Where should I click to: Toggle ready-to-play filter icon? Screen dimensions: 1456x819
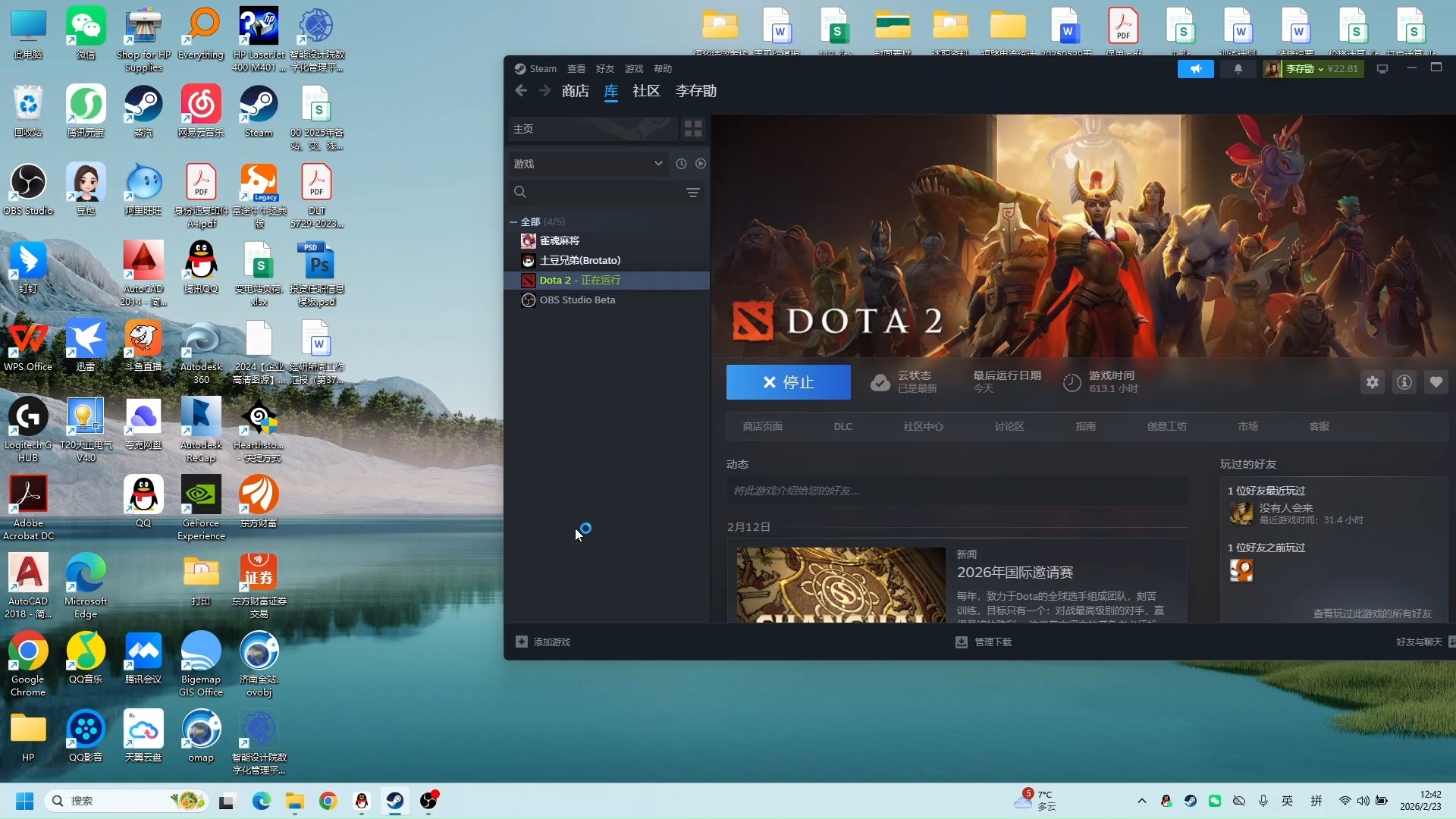(701, 164)
